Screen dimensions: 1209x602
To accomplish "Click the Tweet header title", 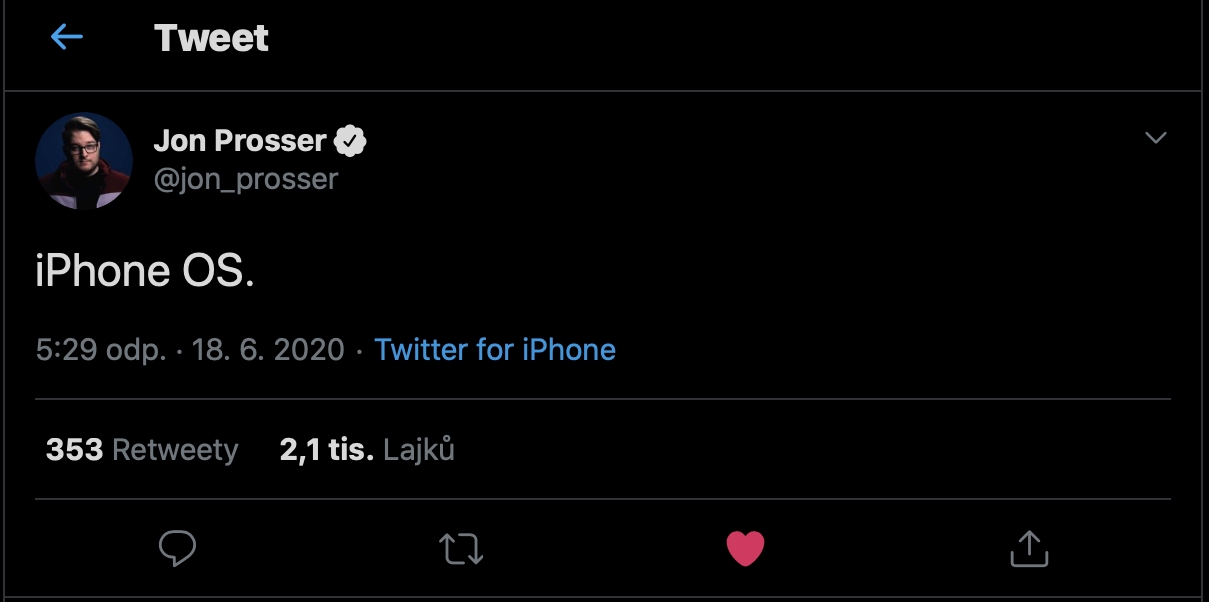I will click(x=211, y=38).
